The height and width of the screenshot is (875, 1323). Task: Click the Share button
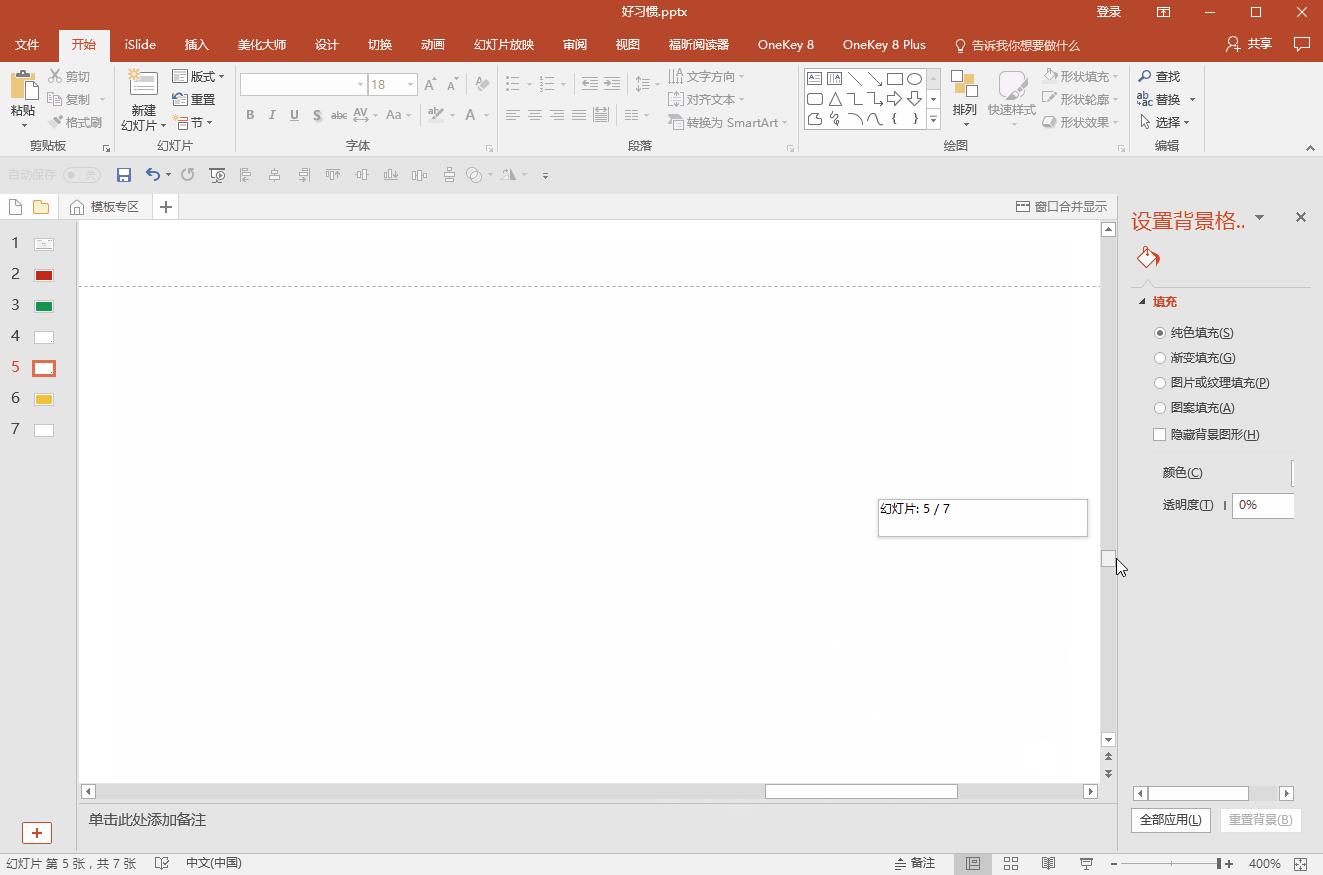tap(1249, 44)
